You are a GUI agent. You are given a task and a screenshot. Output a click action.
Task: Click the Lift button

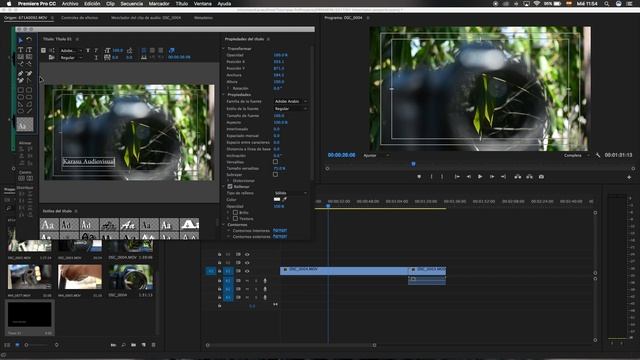[x=518, y=177]
